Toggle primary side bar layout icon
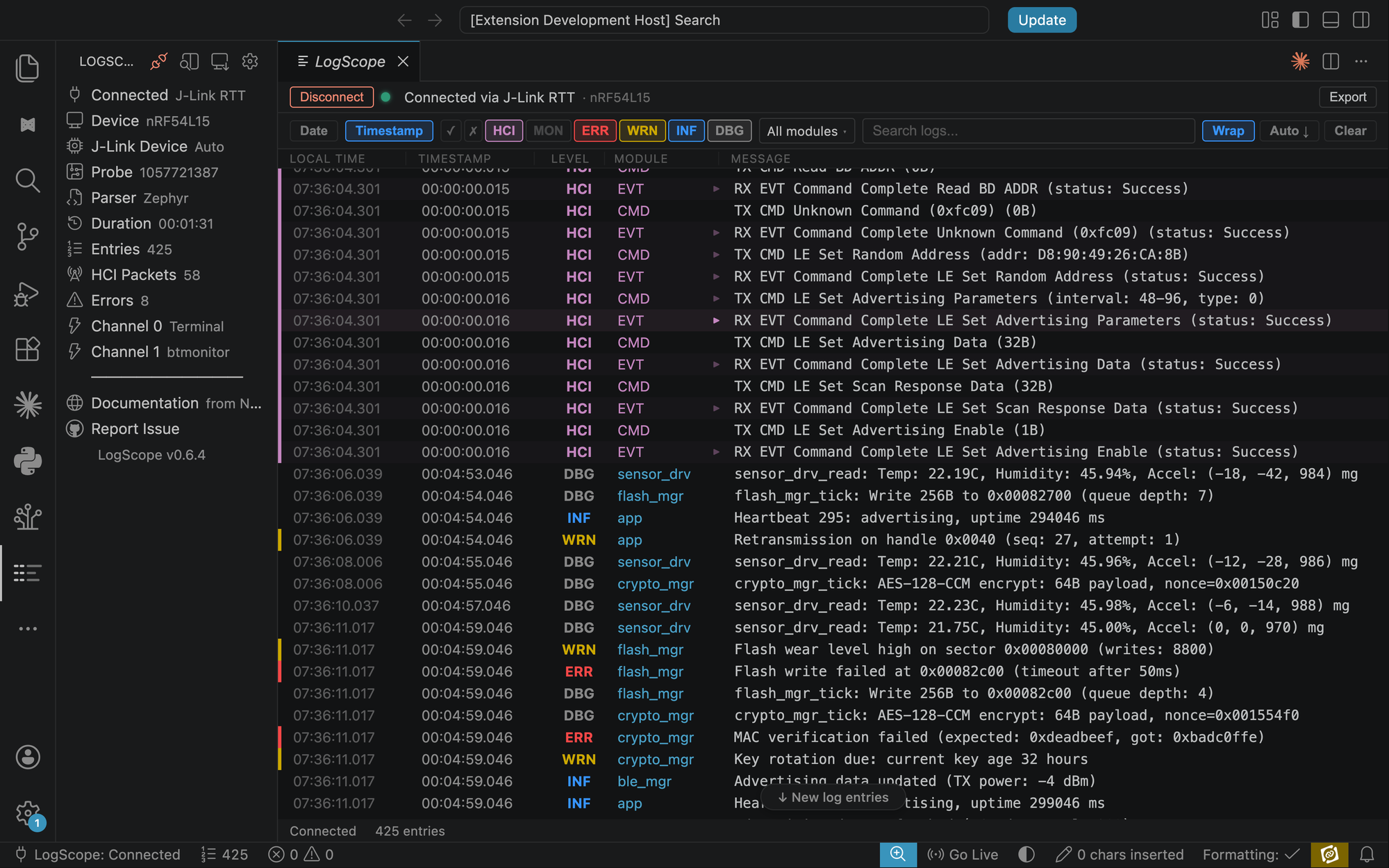1389x868 pixels. 1300,20
